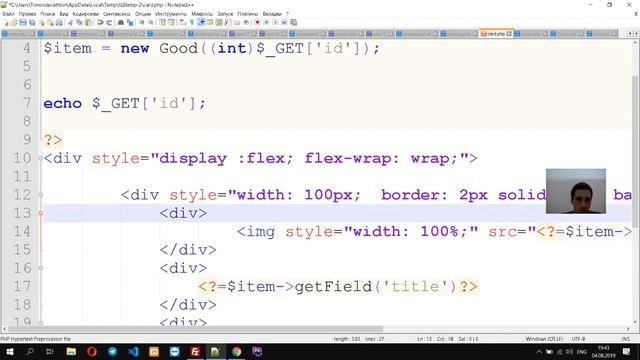Screen dimensions: 640x360
Task: Undo the last edit with green arrow
Action: point(100,23)
